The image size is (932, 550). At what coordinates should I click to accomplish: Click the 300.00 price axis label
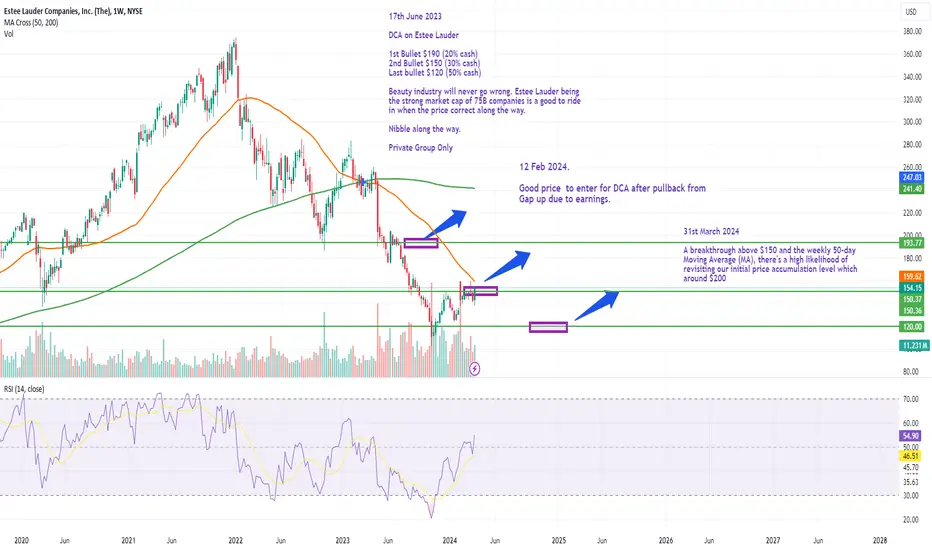(x=912, y=122)
